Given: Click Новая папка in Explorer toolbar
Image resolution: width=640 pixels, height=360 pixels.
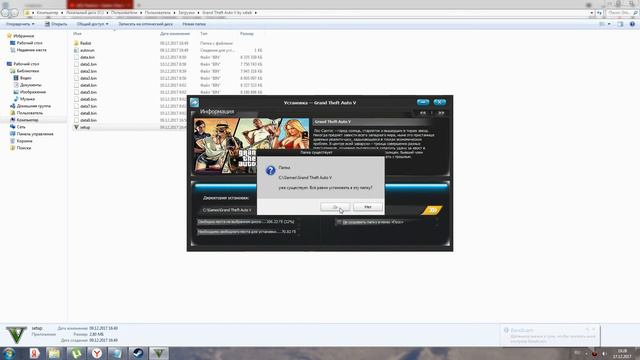Looking at the screenshot, I should click(x=194, y=24).
